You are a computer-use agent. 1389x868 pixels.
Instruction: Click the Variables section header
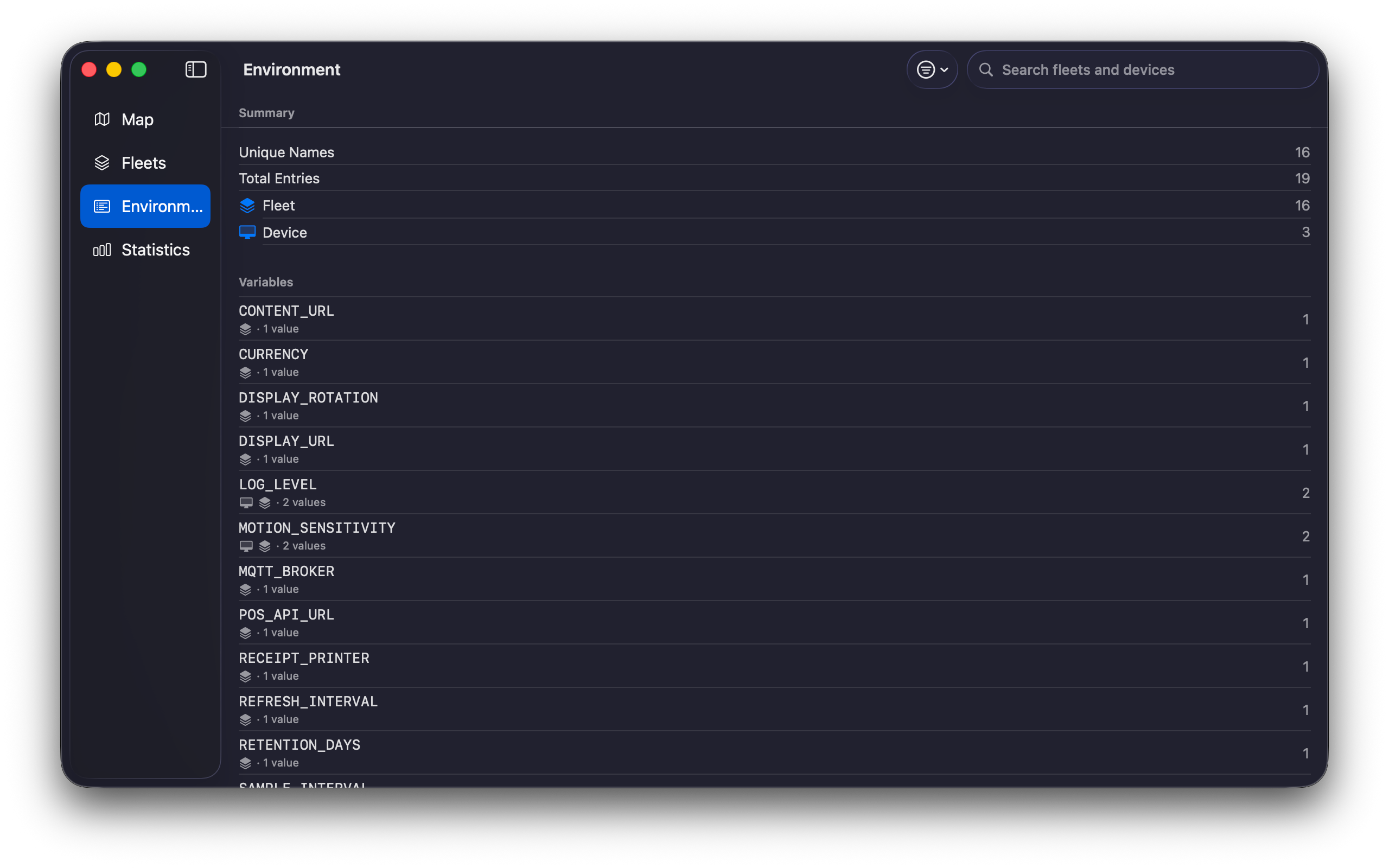[x=266, y=282]
